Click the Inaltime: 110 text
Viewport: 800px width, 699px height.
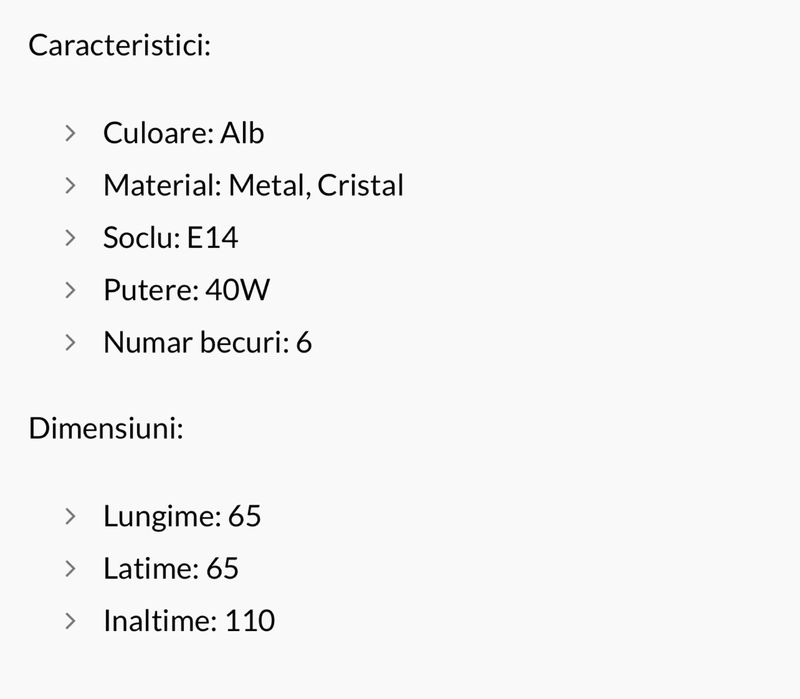click(x=188, y=621)
